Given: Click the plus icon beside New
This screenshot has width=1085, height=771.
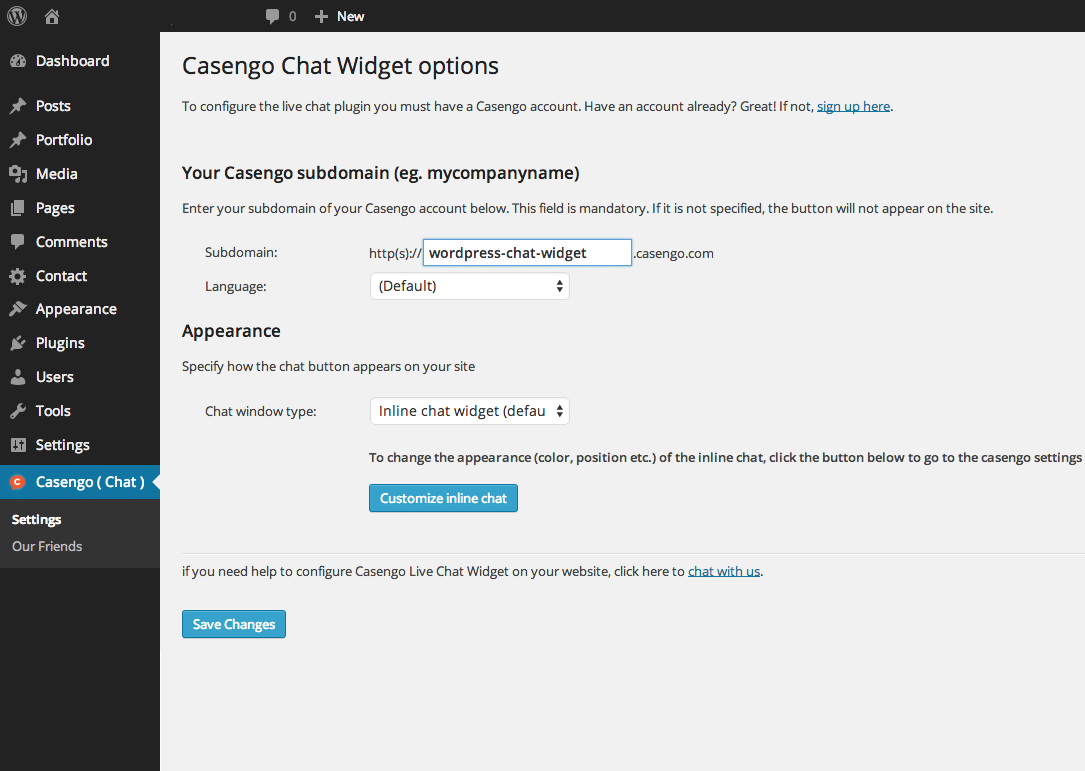Looking at the screenshot, I should (321, 16).
